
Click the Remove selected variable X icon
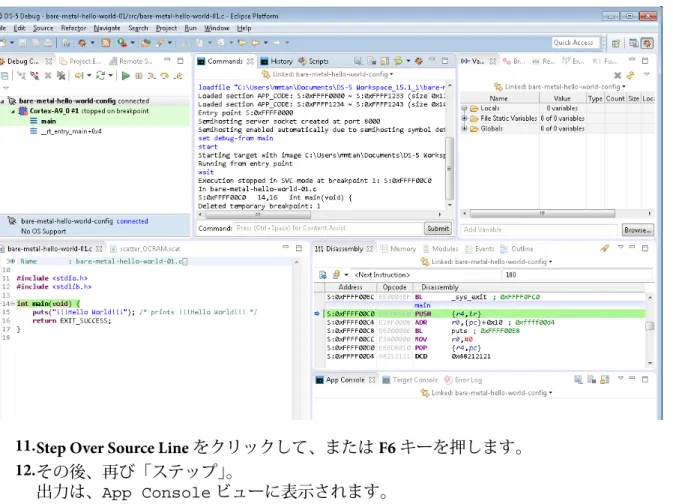click(617, 76)
